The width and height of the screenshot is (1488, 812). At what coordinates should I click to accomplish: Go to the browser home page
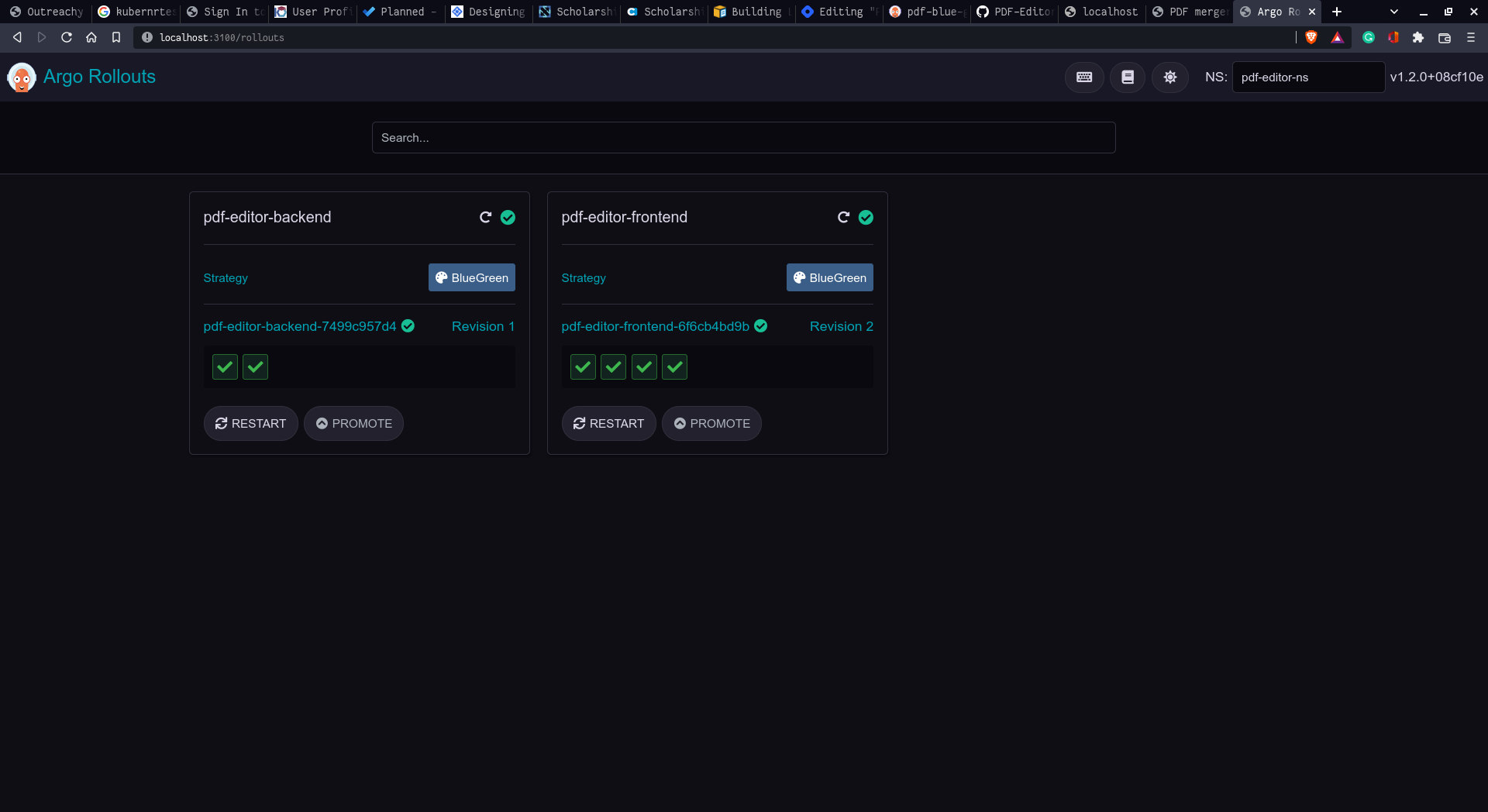[x=91, y=37]
